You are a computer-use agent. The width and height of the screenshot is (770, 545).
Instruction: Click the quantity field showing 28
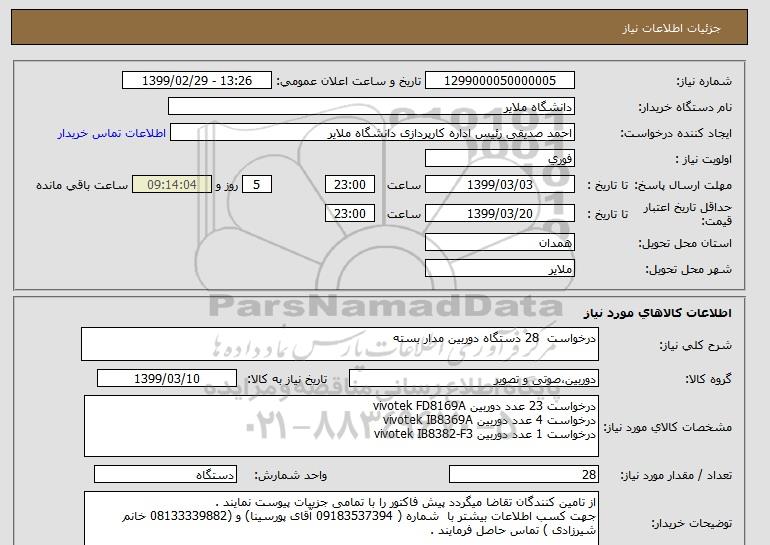point(524,475)
